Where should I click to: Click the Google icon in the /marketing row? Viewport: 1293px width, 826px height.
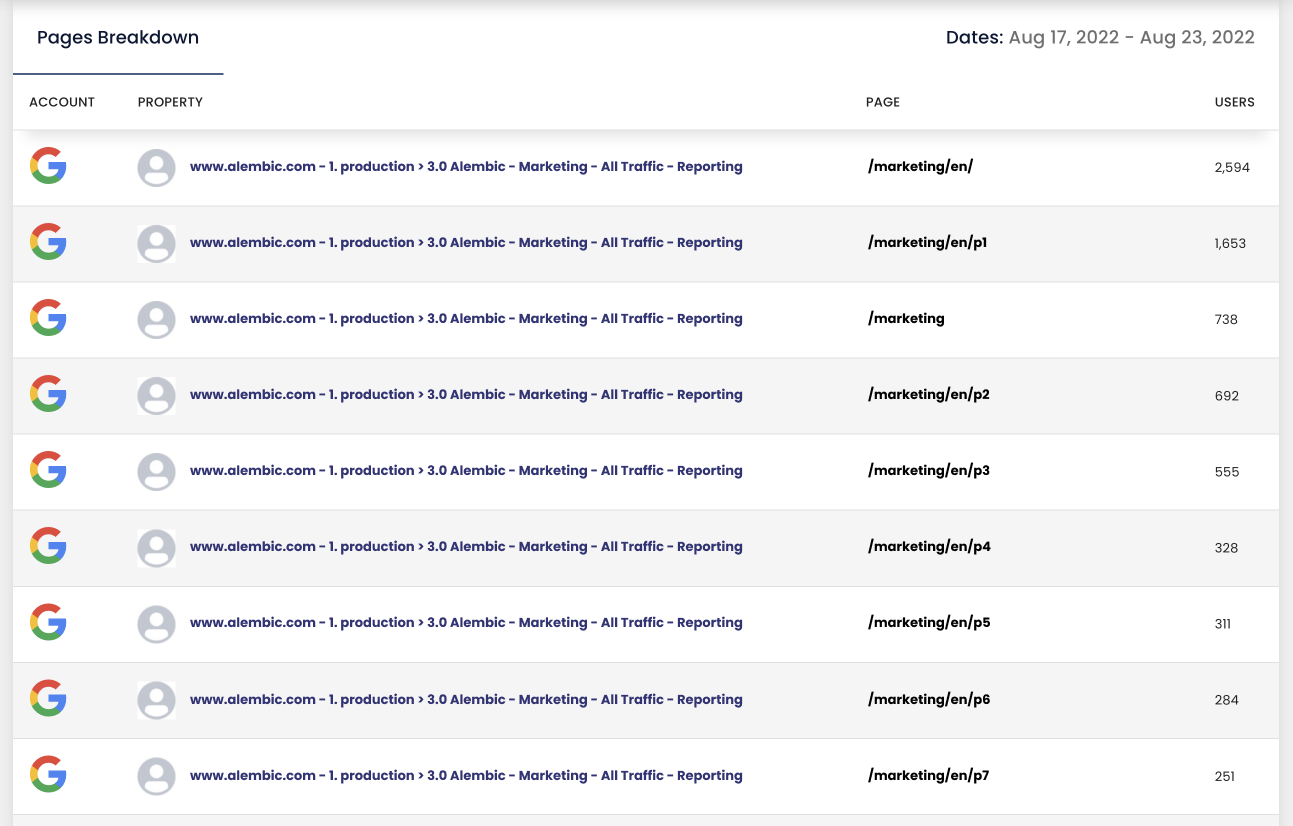pos(48,318)
